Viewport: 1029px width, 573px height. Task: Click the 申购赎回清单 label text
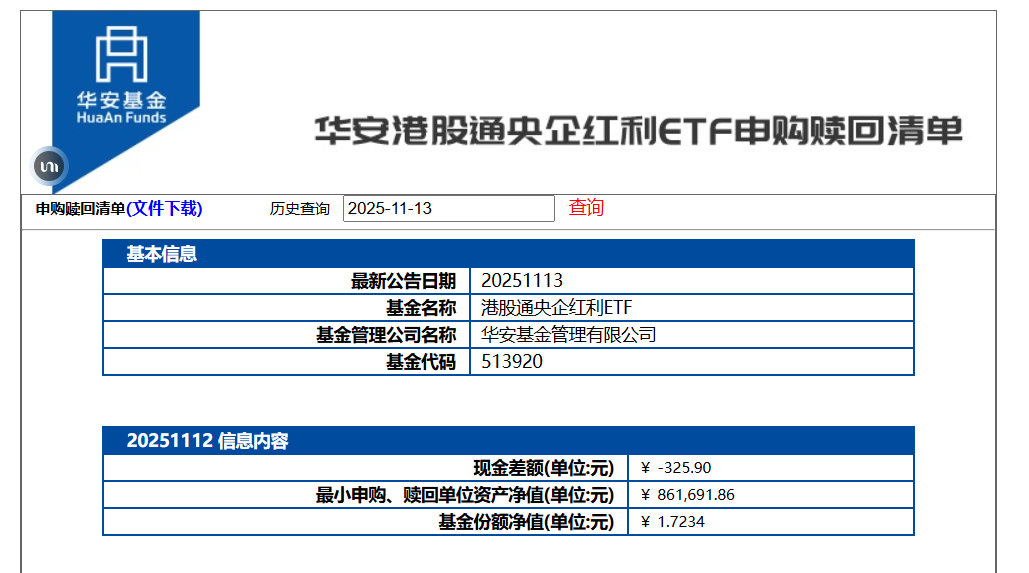click(80, 209)
